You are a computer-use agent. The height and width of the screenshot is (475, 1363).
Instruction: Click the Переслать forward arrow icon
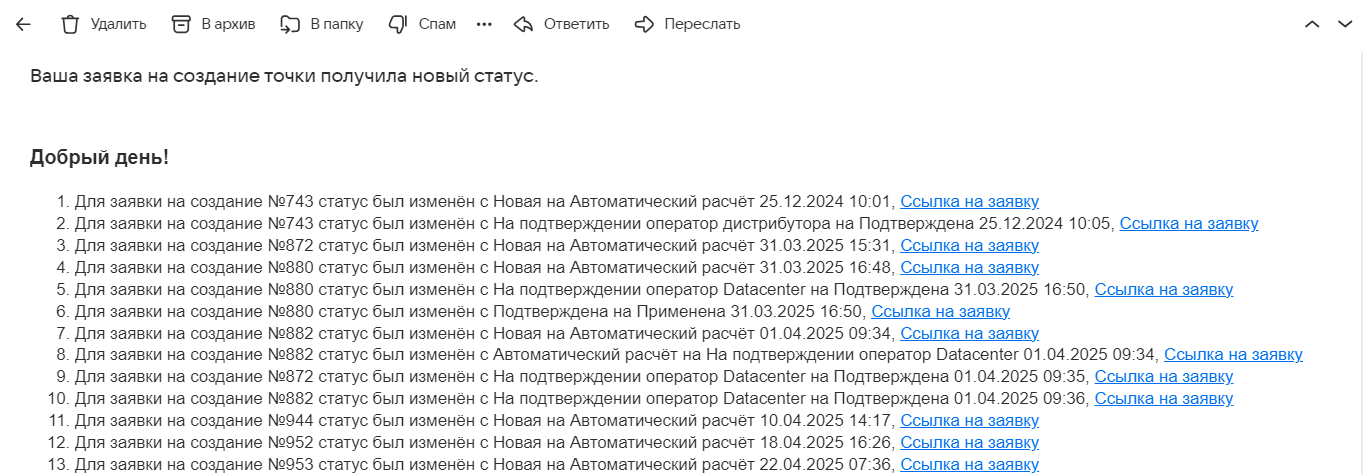coord(645,24)
